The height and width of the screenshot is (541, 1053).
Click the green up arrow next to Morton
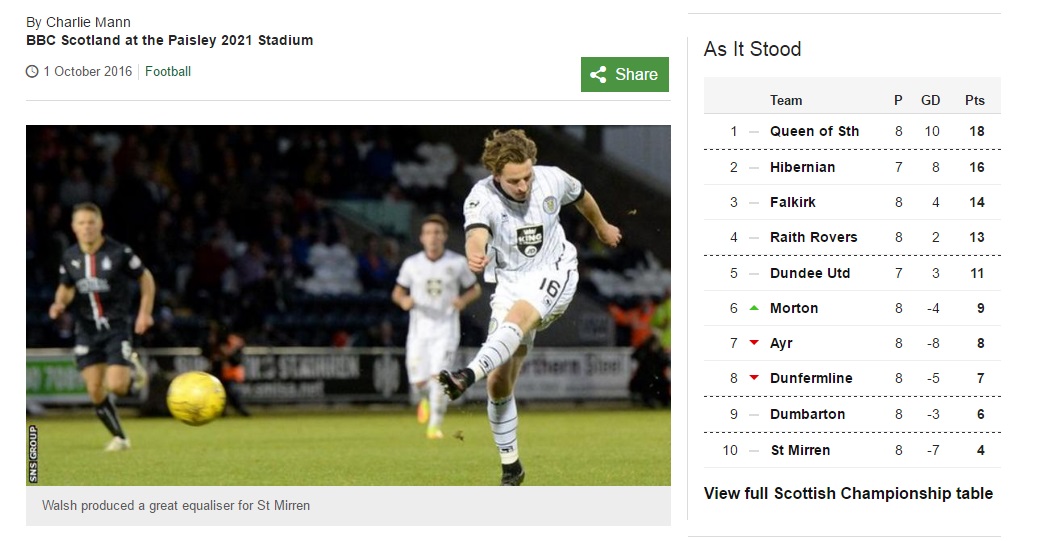(753, 308)
